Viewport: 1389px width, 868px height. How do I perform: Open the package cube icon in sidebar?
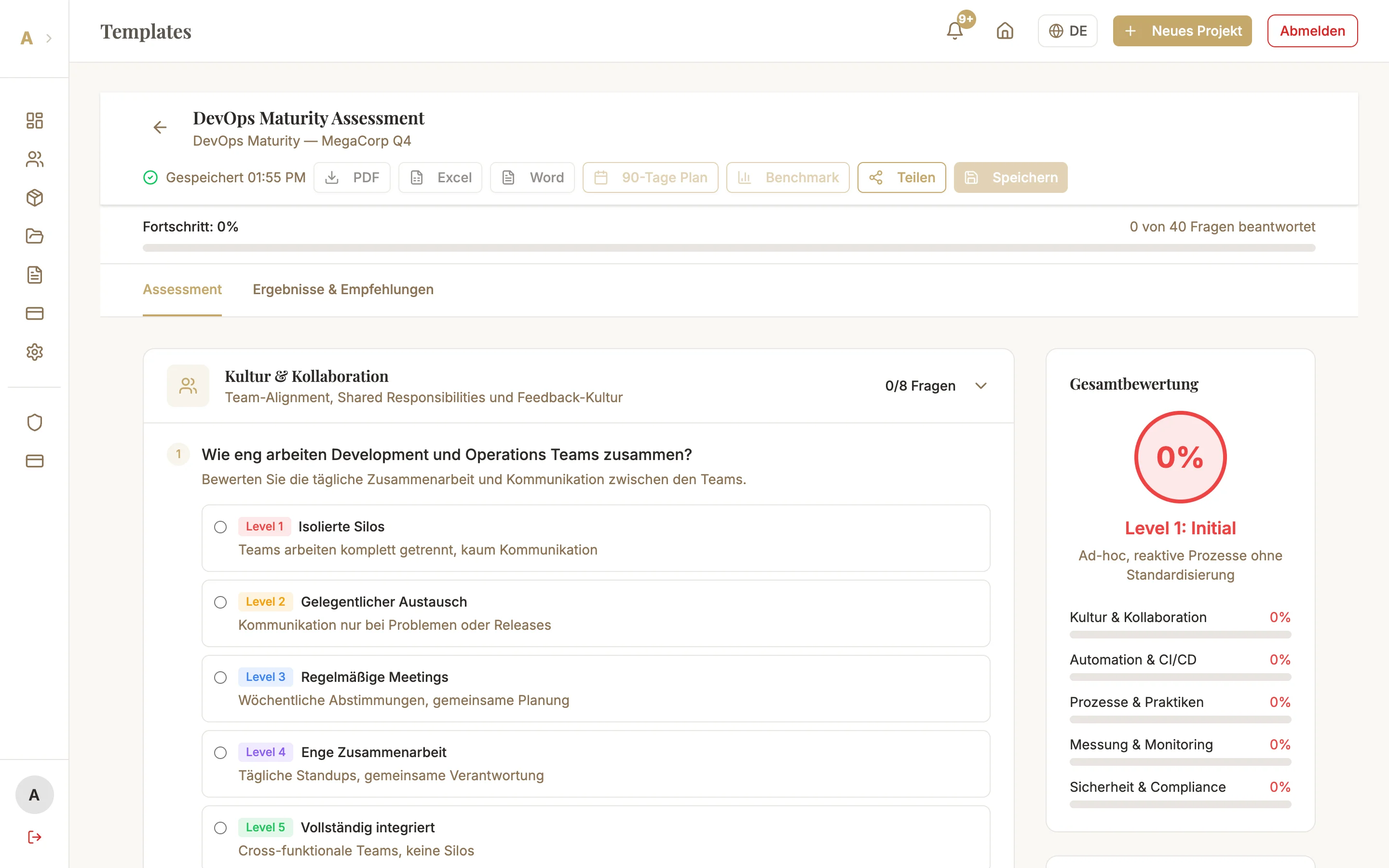tap(34, 198)
